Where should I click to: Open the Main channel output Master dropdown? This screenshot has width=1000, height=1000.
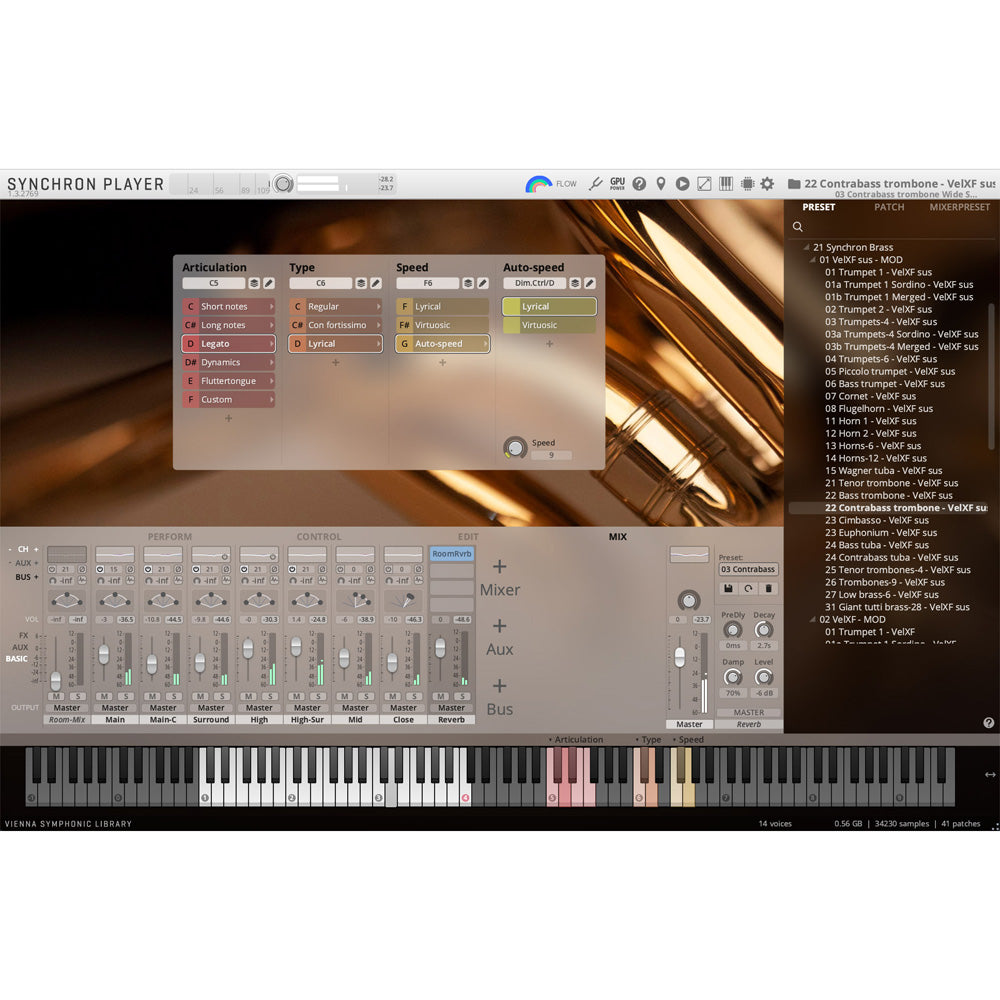[115, 708]
